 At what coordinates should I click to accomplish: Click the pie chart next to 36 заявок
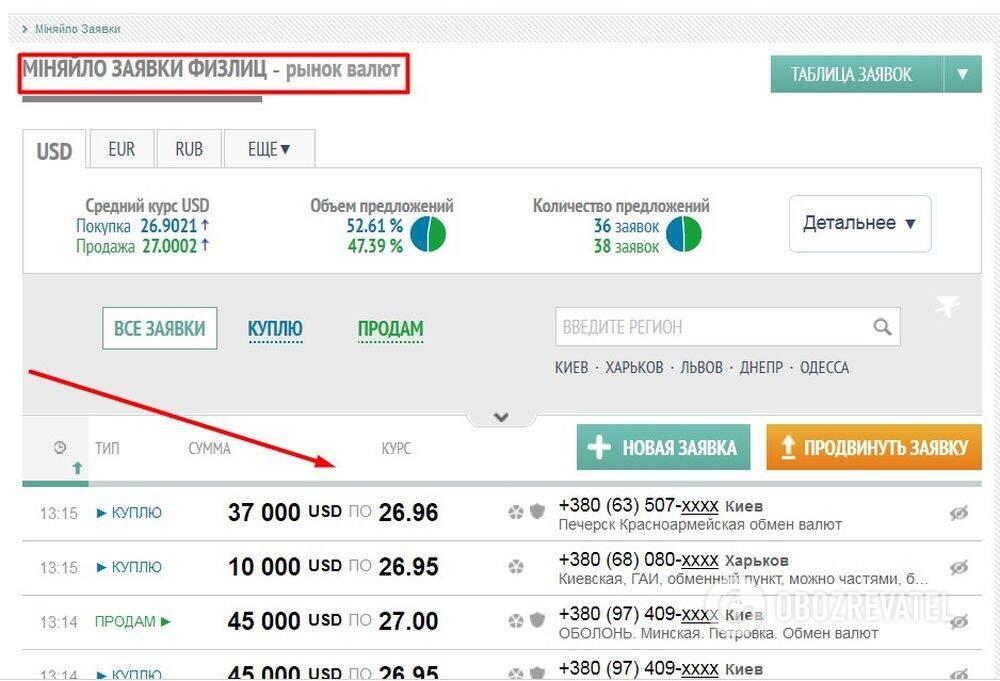click(x=684, y=234)
